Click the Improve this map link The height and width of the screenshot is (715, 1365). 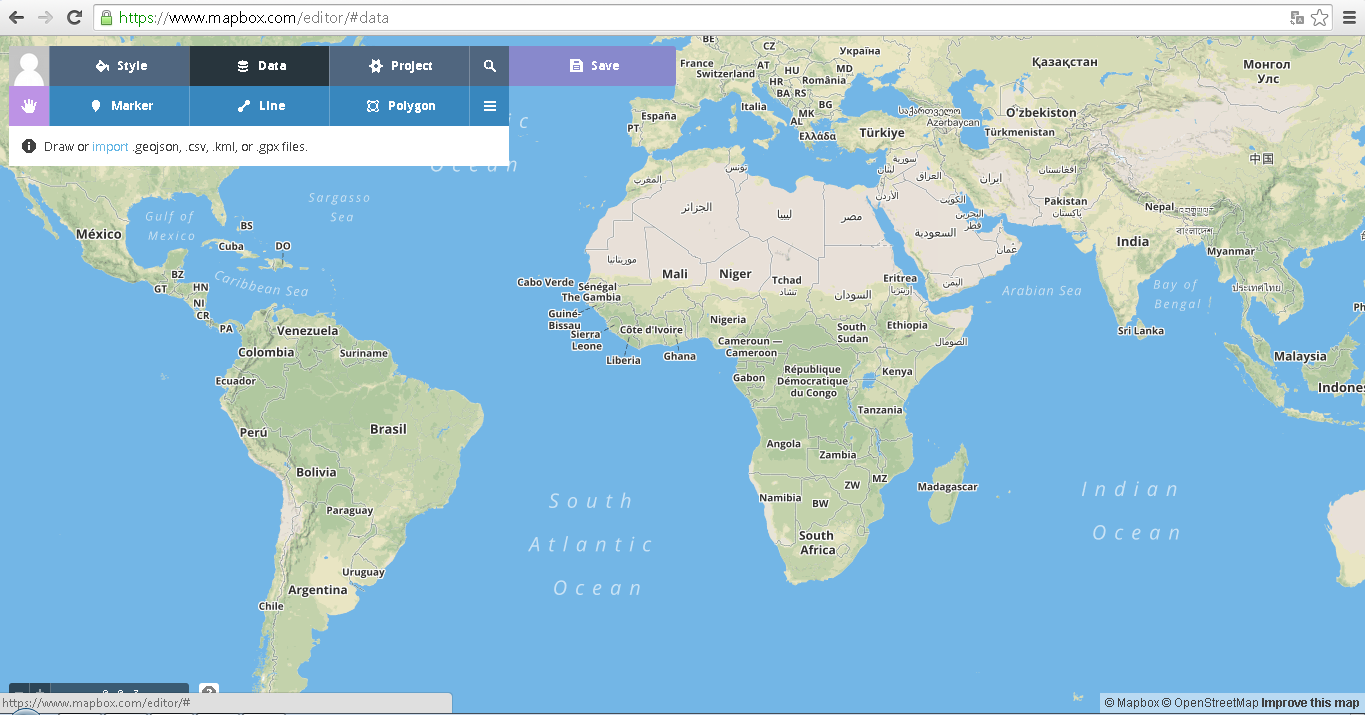pyautogui.click(x=1310, y=702)
